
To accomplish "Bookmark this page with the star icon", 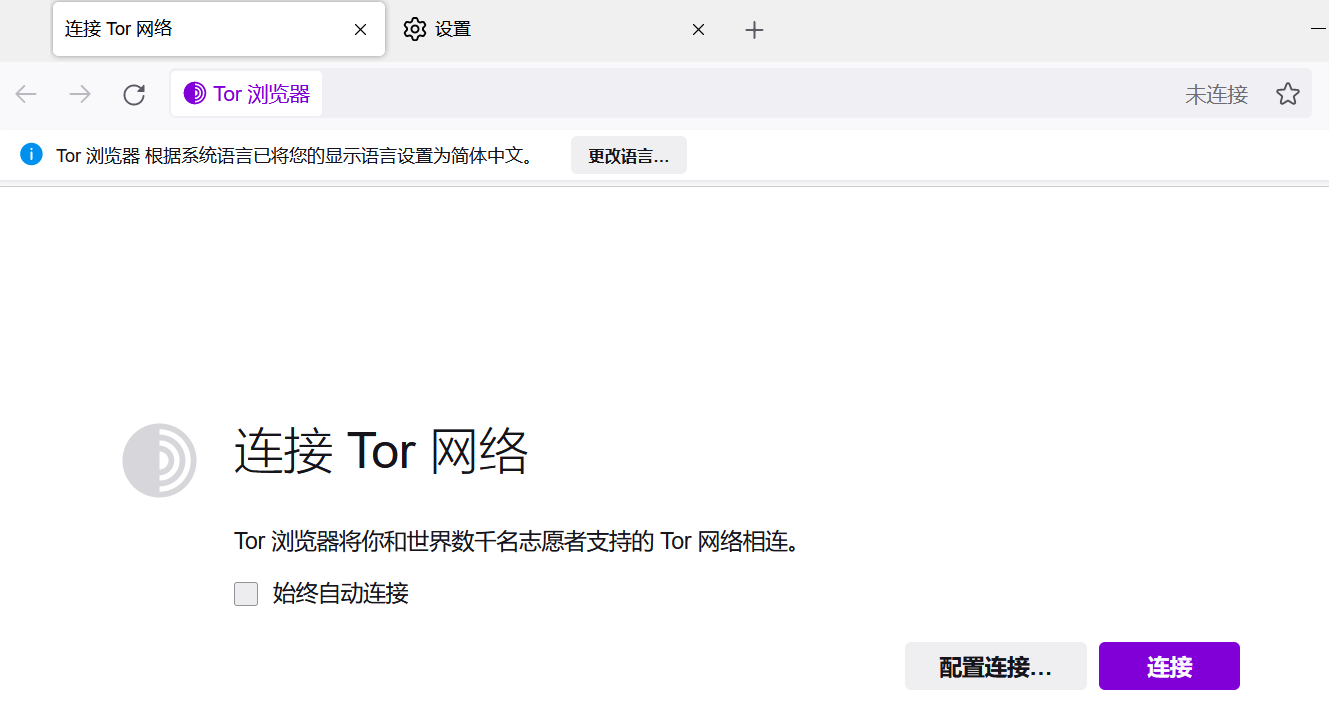I will [x=1288, y=93].
